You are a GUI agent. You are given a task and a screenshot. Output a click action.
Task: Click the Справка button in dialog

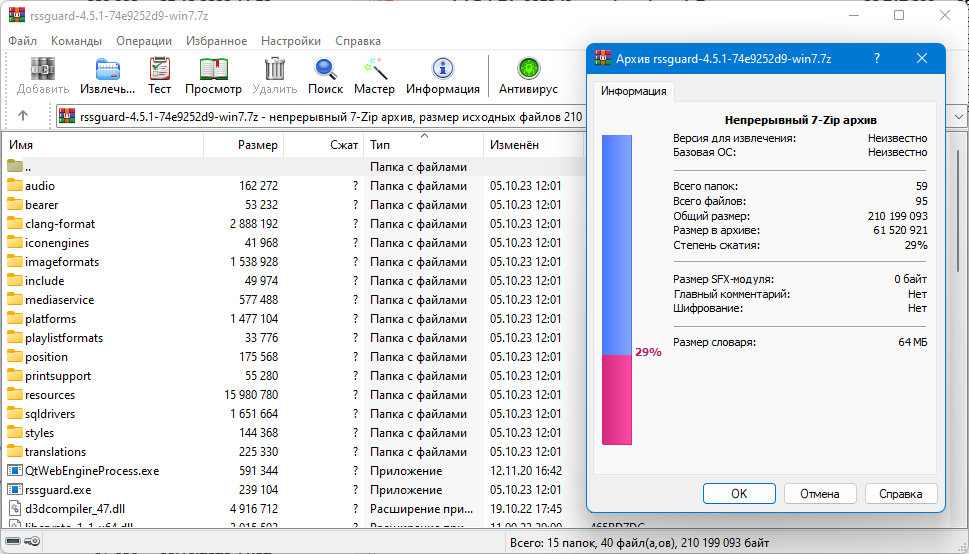pyautogui.click(x=901, y=493)
